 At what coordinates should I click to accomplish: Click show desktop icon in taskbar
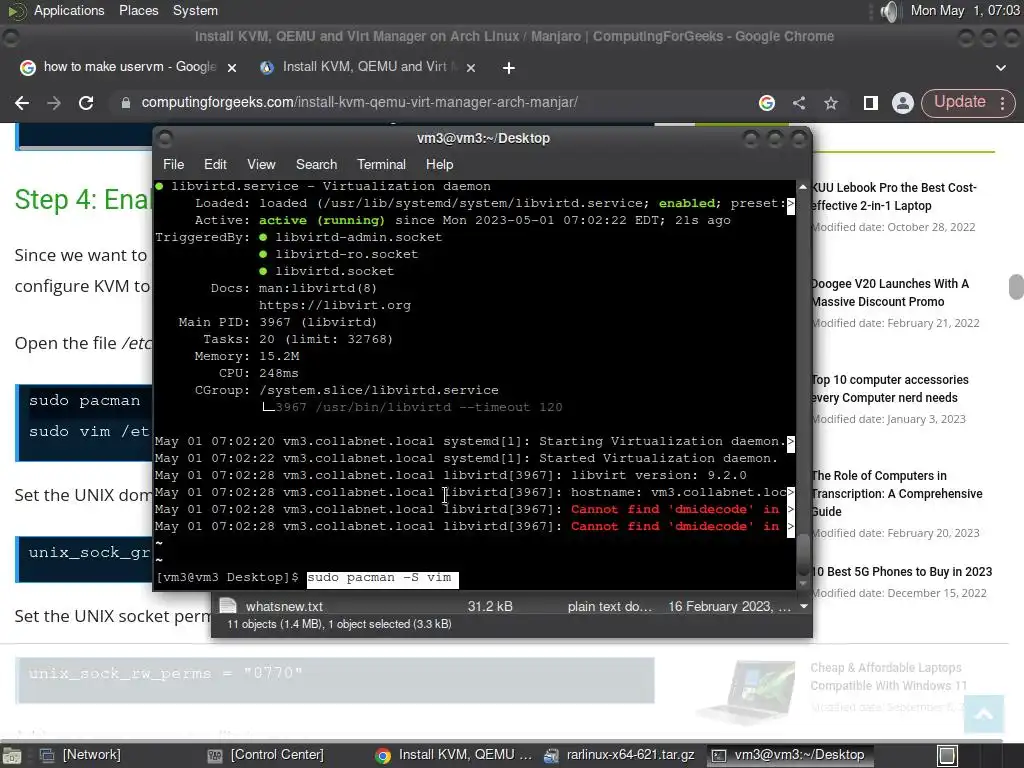coord(12,756)
